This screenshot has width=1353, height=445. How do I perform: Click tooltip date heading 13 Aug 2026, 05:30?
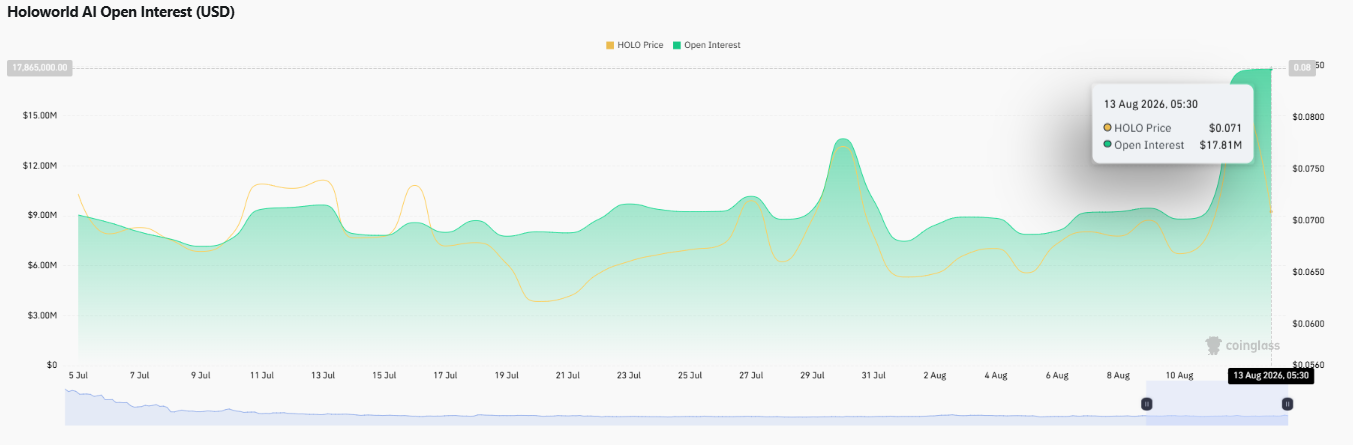click(1151, 104)
